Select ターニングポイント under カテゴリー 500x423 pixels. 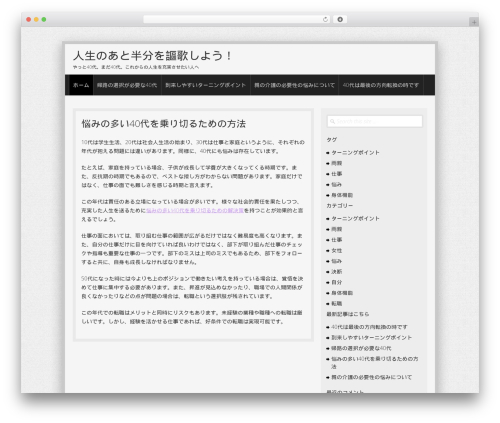(355, 219)
